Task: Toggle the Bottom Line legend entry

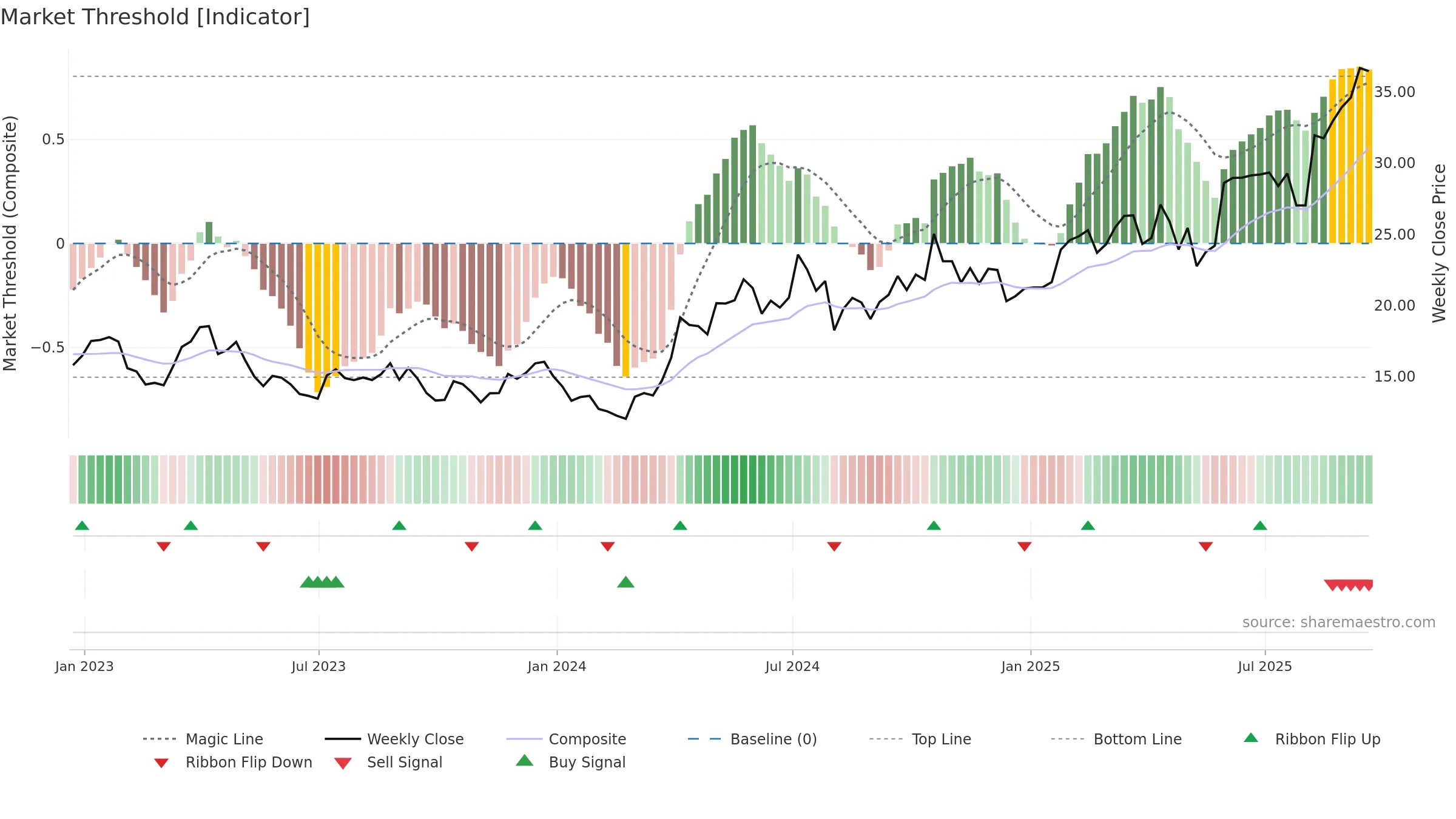Action: coord(1116,739)
